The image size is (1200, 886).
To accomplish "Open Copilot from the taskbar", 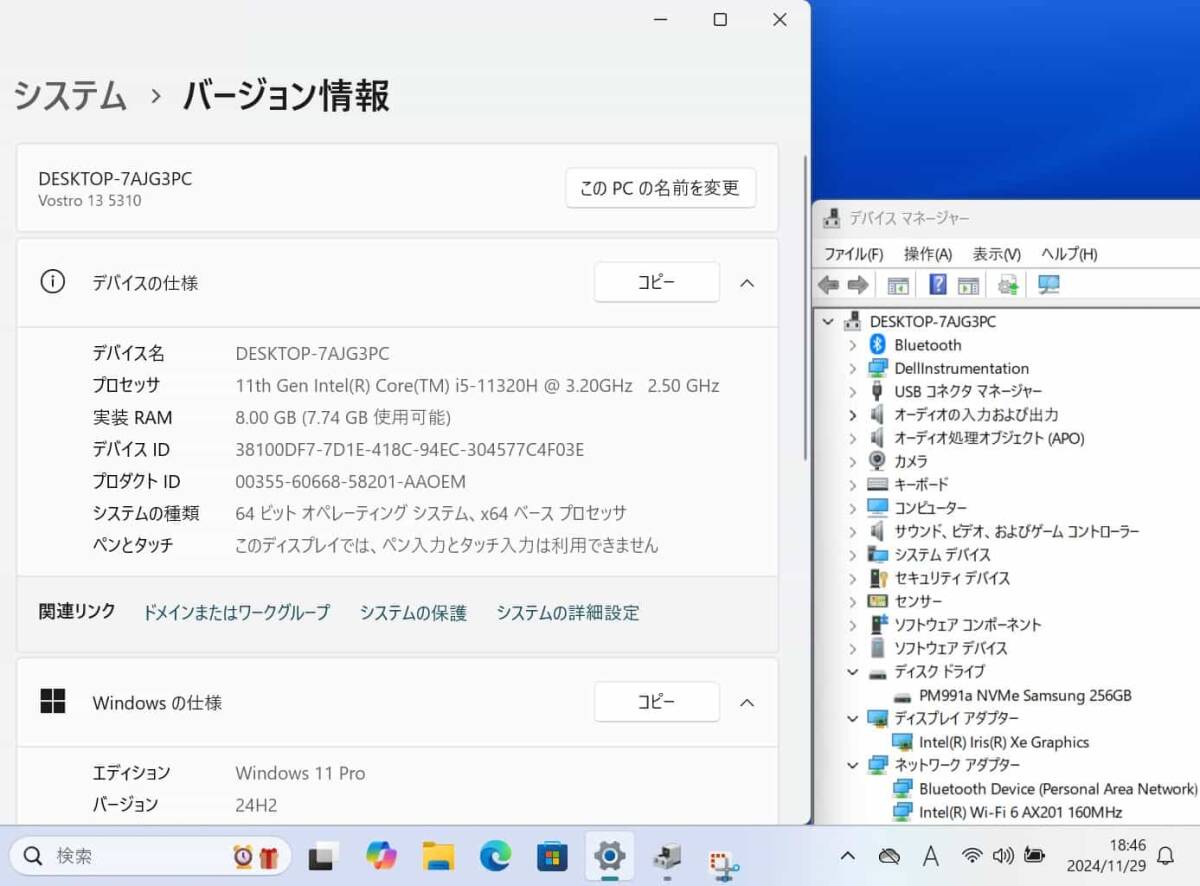I will [381, 856].
